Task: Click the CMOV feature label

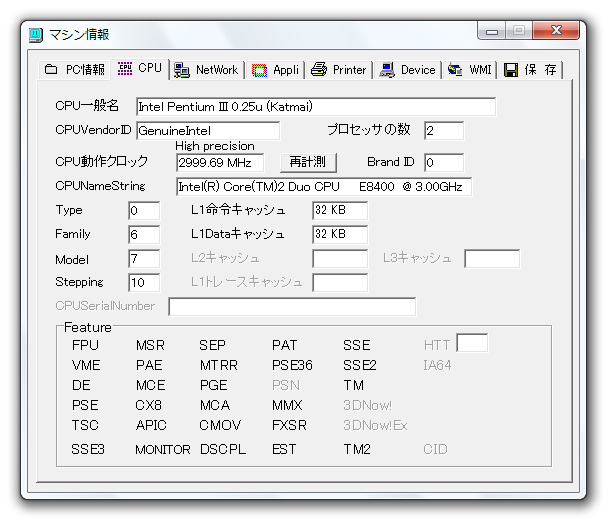Action: pyautogui.click(x=220, y=425)
